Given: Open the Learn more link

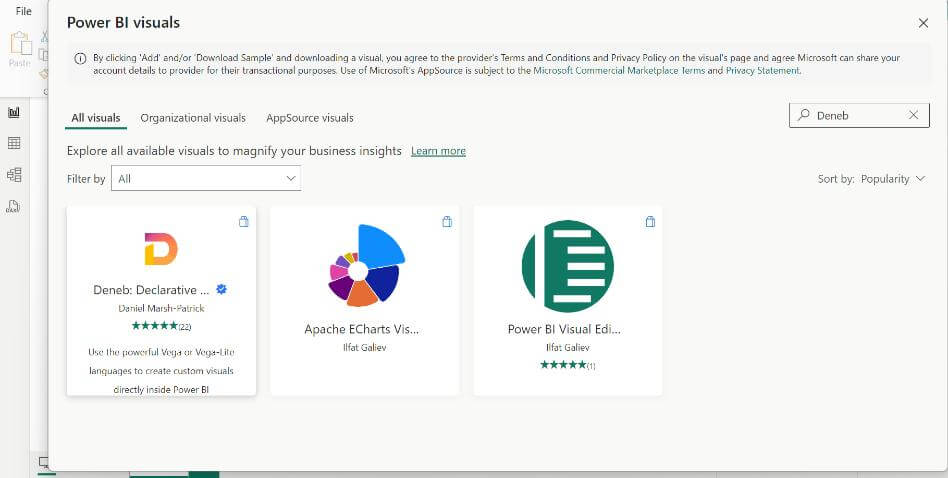Looking at the screenshot, I should pos(438,151).
